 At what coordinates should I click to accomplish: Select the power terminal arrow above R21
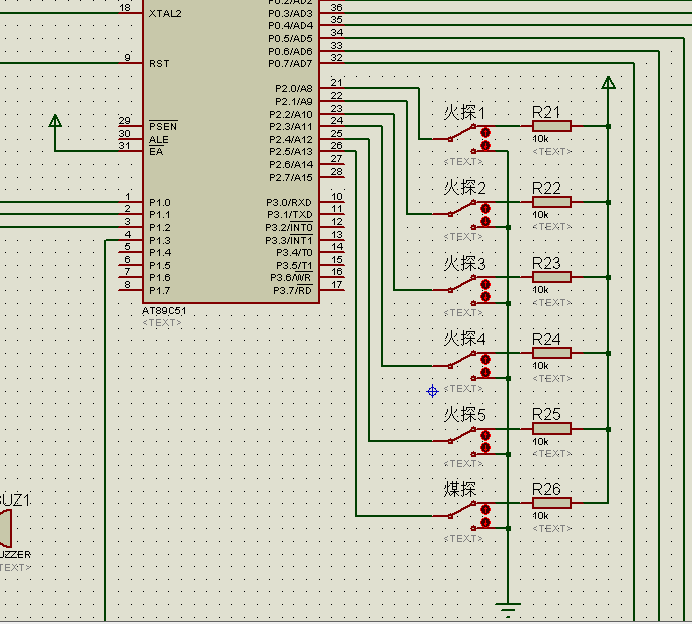pos(609,83)
